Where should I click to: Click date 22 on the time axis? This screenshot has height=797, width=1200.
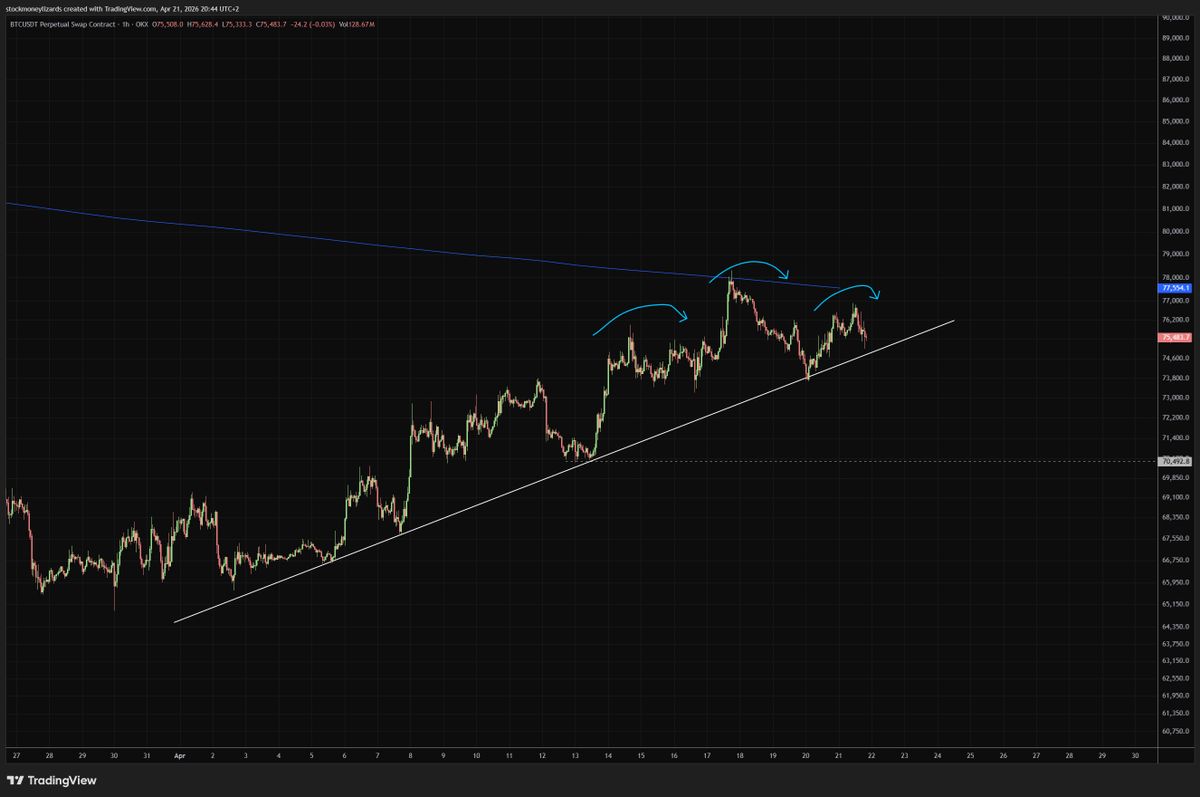click(x=871, y=756)
